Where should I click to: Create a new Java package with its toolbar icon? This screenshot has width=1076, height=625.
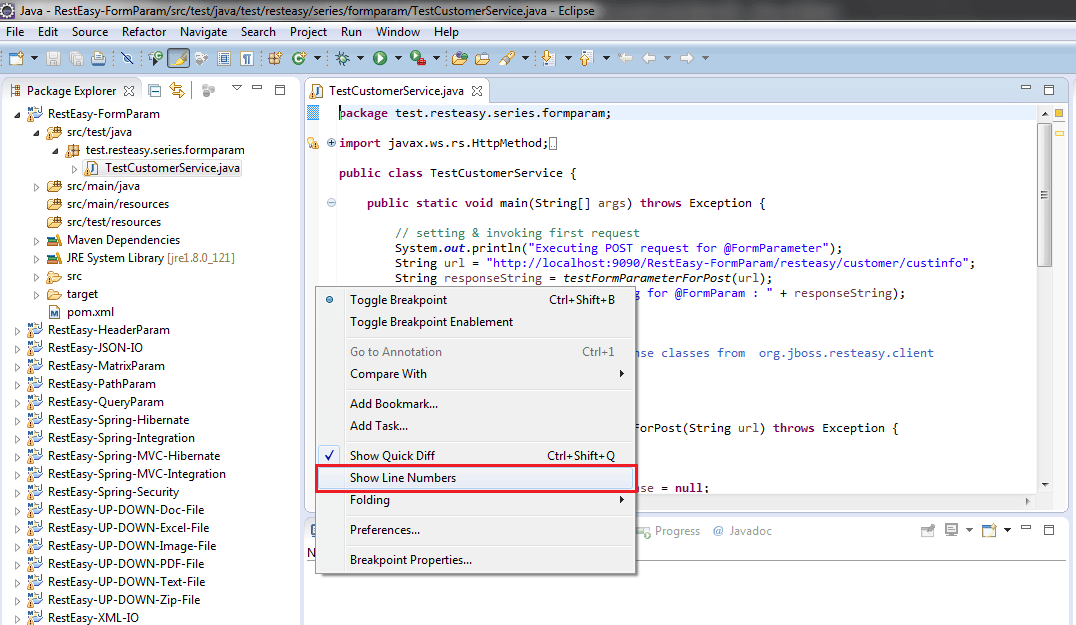[x=275, y=57]
